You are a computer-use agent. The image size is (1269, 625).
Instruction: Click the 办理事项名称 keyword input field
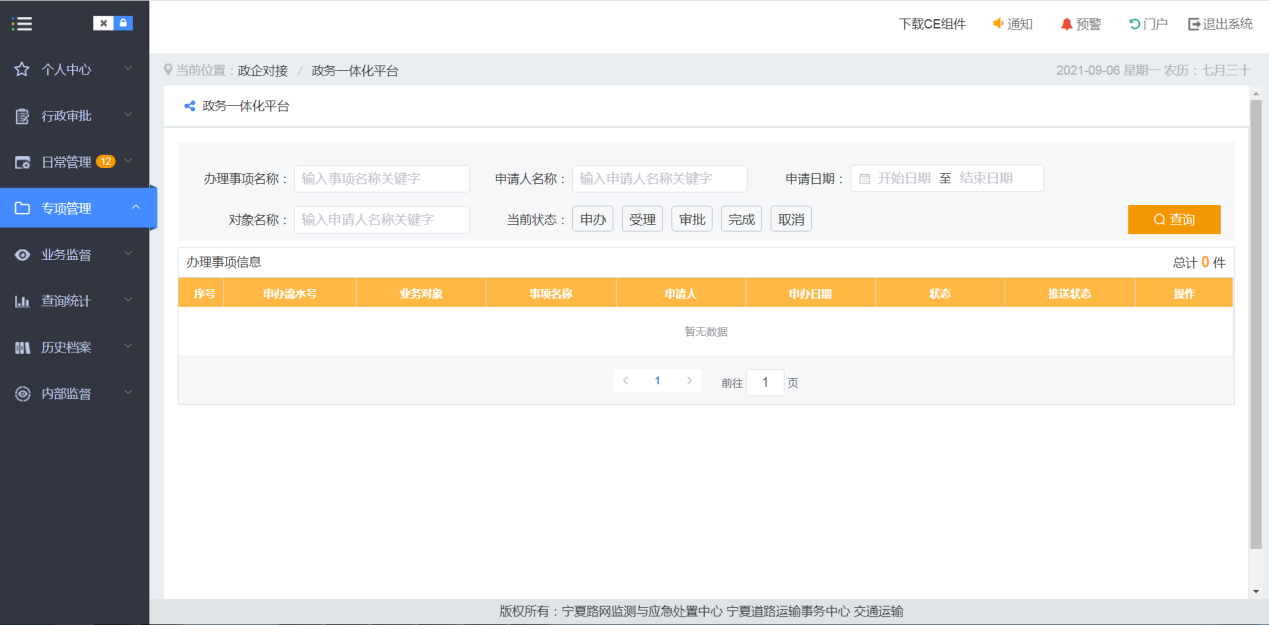click(381, 179)
